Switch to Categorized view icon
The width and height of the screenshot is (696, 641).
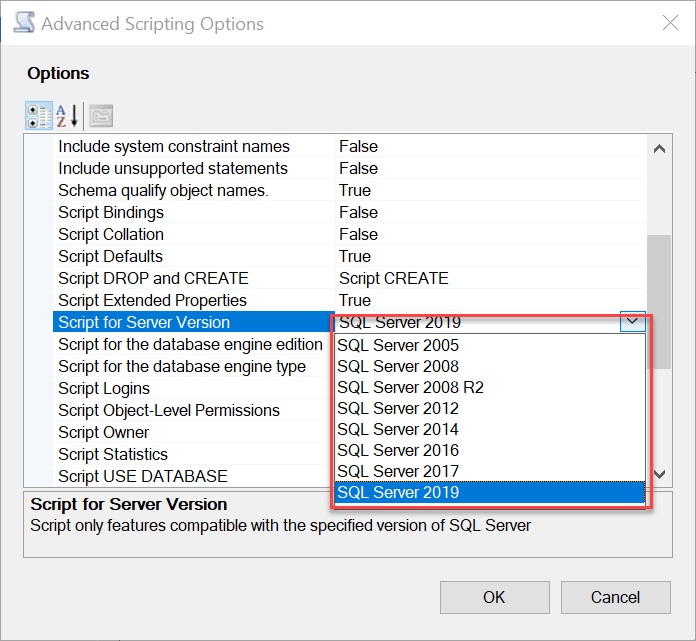[39, 116]
